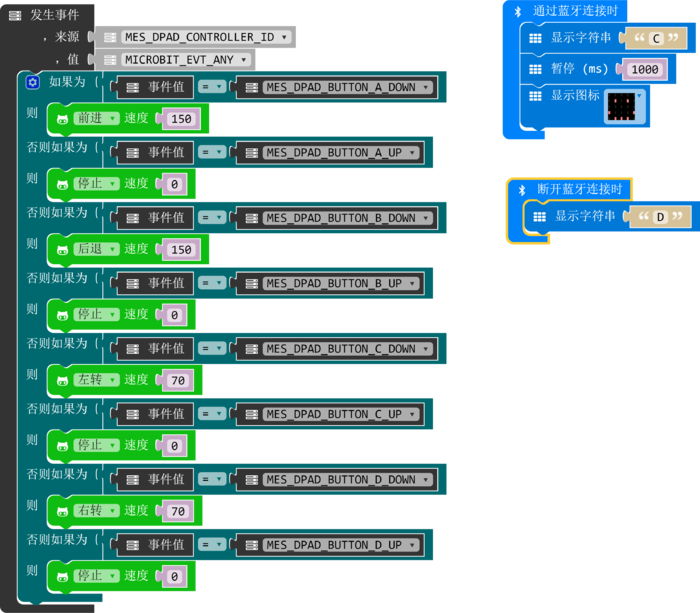
Task: Edit the string value D
Action: [660, 217]
